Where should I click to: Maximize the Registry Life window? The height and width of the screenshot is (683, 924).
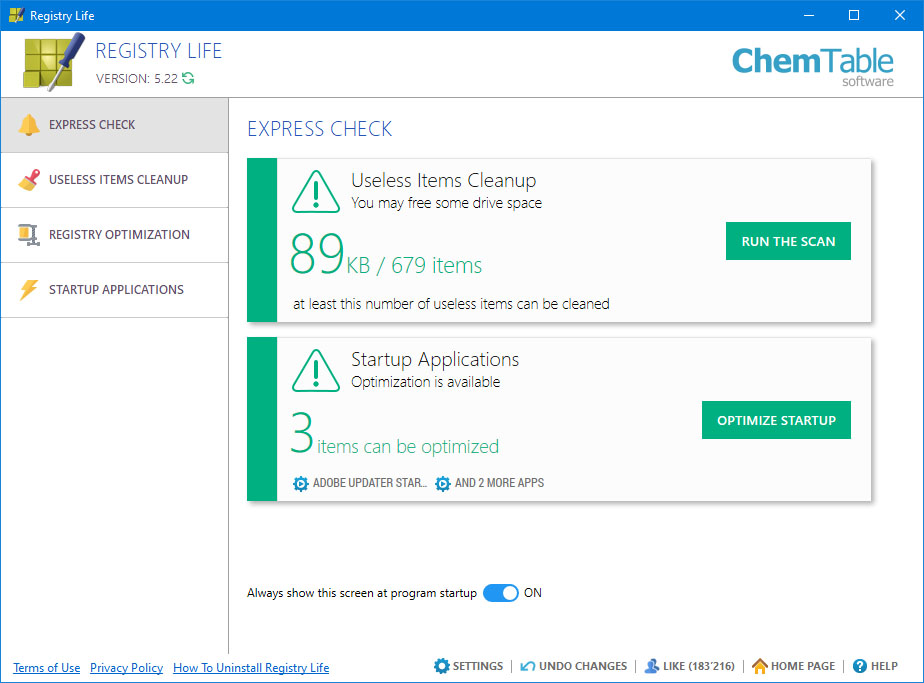pyautogui.click(x=854, y=15)
